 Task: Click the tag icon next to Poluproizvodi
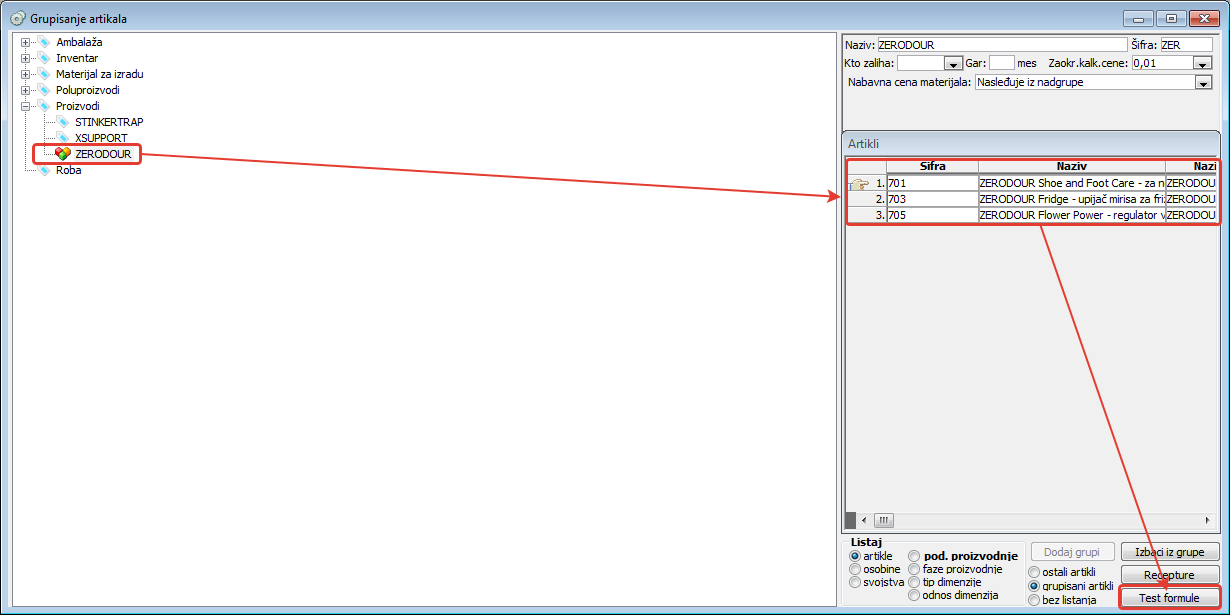click(44, 90)
